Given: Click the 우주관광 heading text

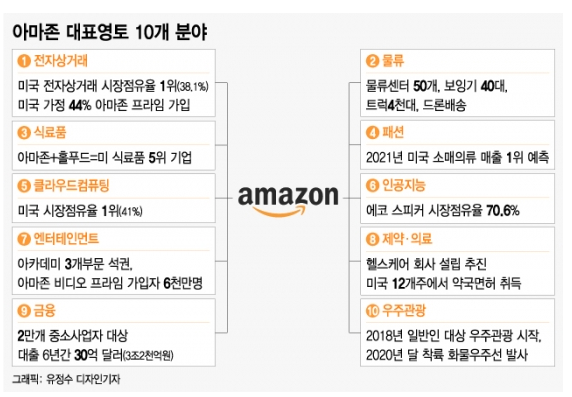Looking at the screenshot, I should tap(404, 311).
